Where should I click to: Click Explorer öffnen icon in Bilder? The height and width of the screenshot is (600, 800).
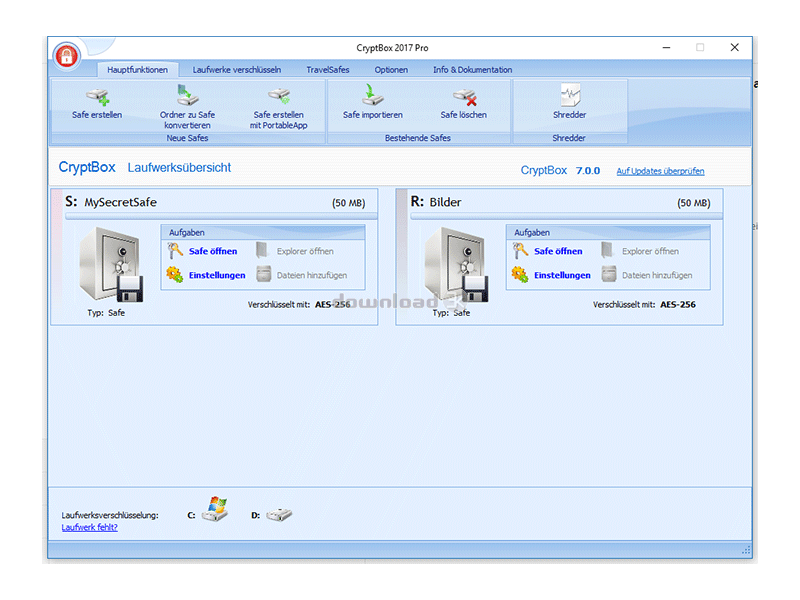(607, 251)
